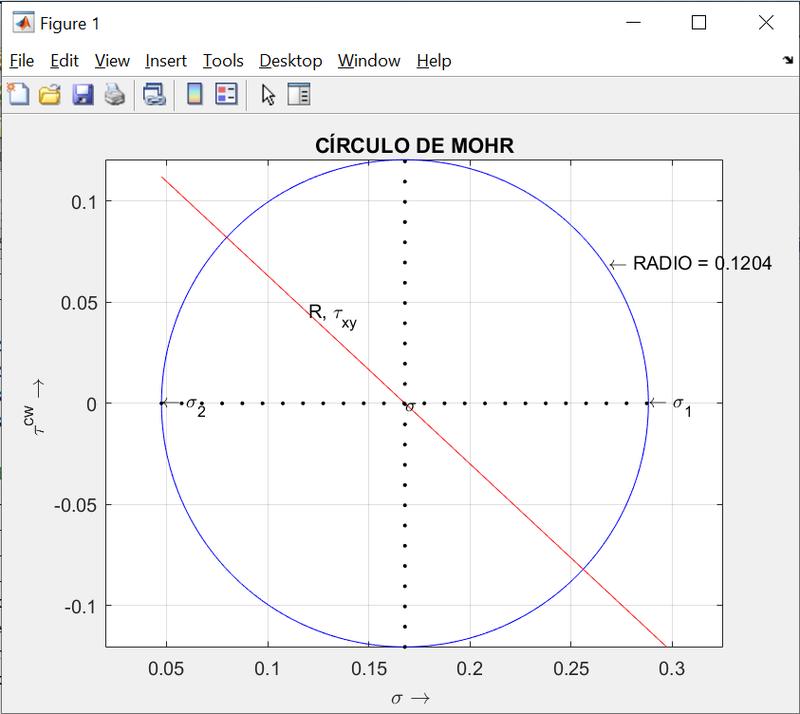Open the Edit menu
Viewport: 800px width, 714px height.
coord(64,61)
